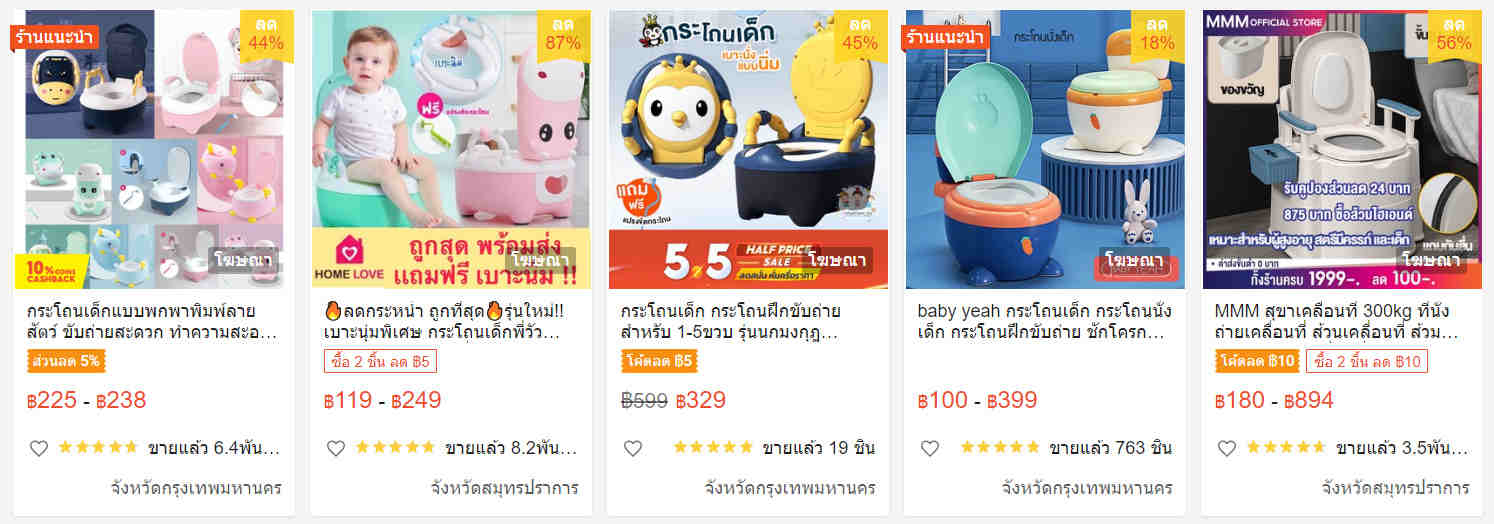The height and width of the screenshot is (524, 1494).
Task: Open the animal print portable potty thumbnail
Action: (154, 150)
